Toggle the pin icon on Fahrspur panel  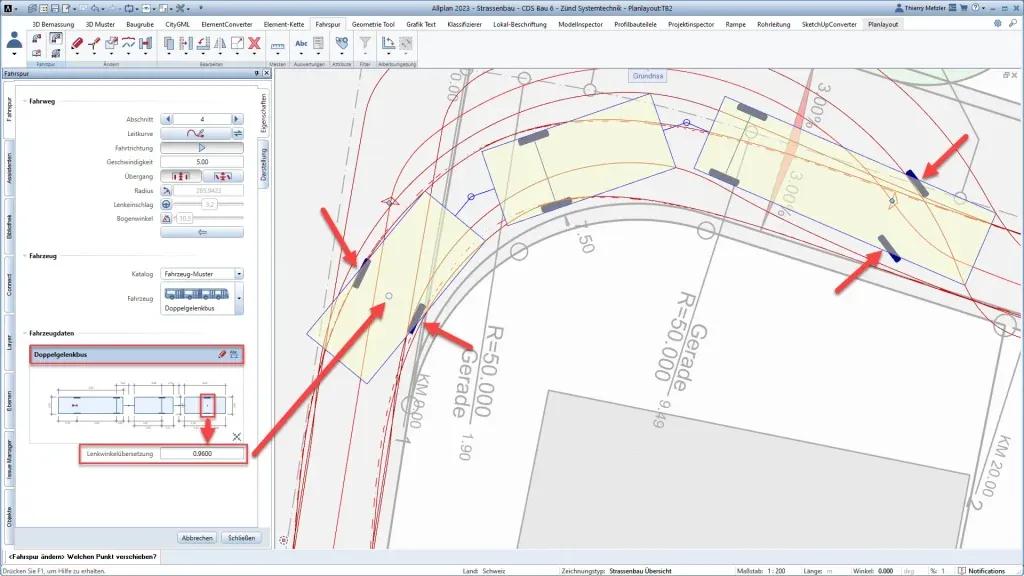256,73
